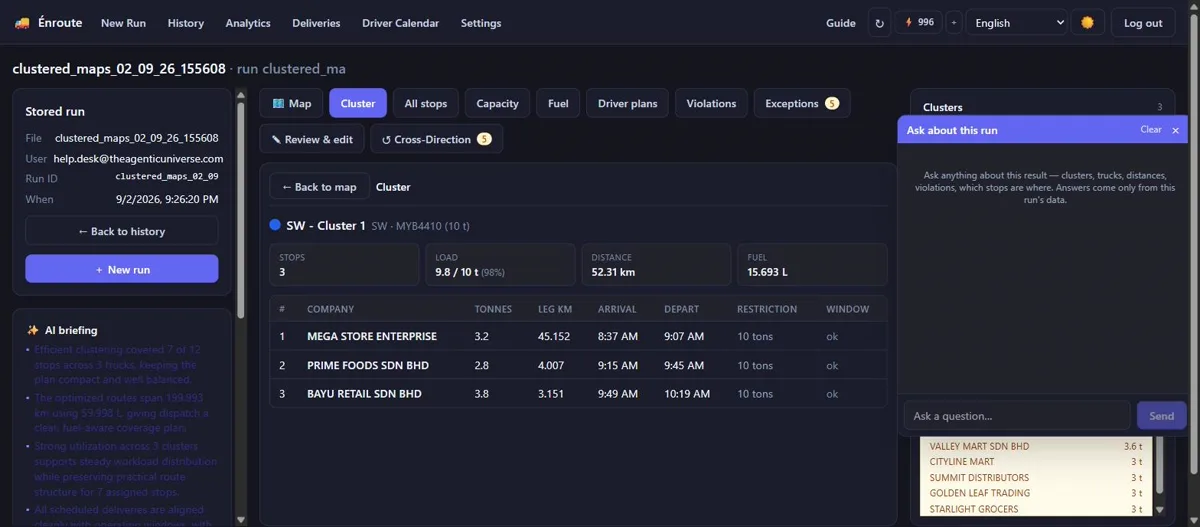Image resolution: width=1200 pixels, height=527 pixels.
Task: Click the Enroute truck logo icon
Action: click(22, 23)
